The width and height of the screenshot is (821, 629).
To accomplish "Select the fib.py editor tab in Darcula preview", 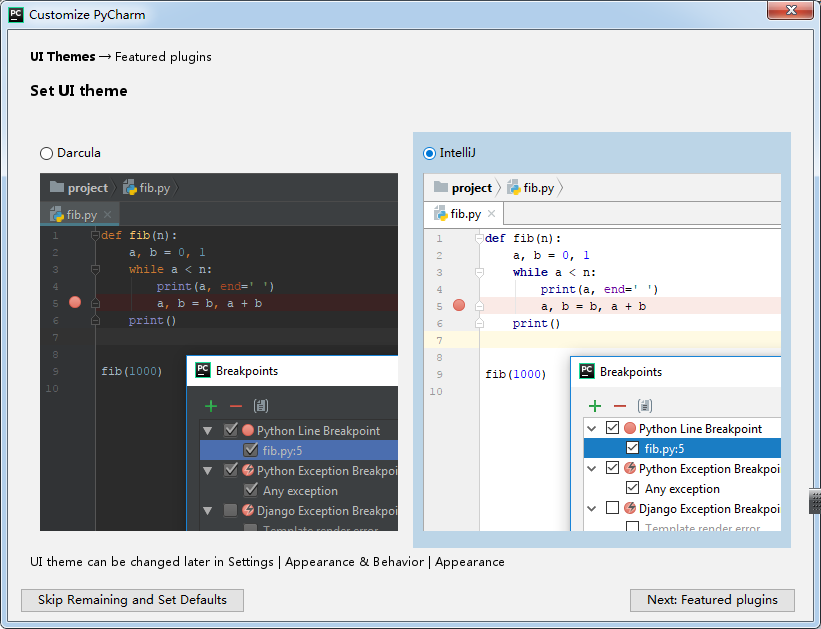I will (x=80, y=215).
